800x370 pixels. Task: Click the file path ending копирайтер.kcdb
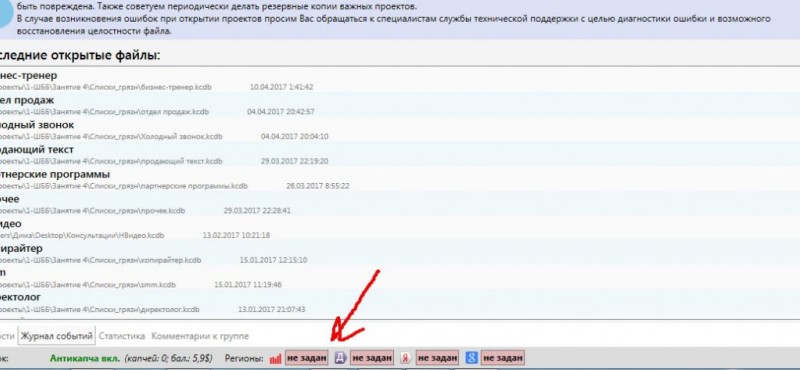101,260
